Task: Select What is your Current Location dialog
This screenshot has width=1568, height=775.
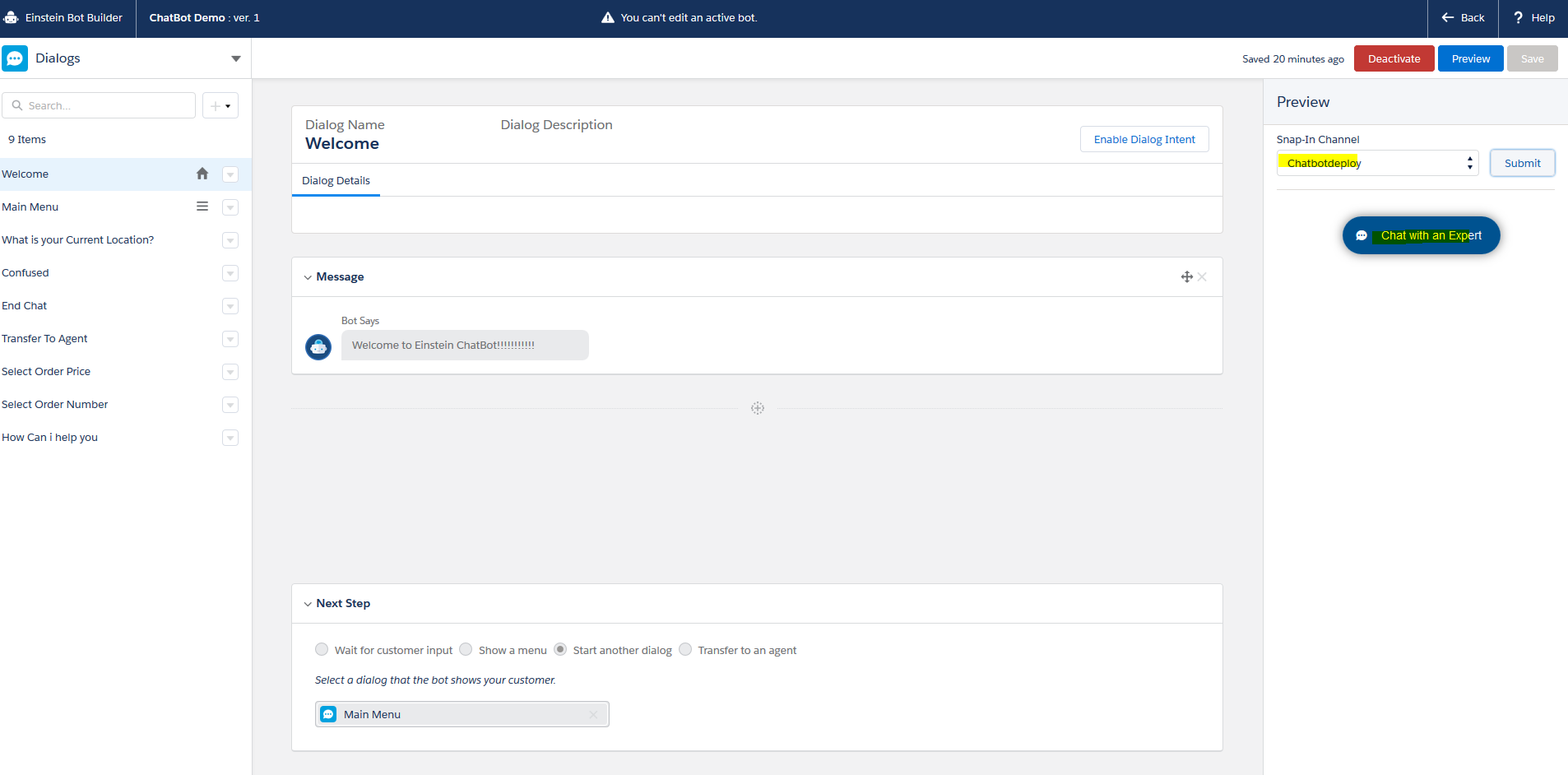Action: pyautogui.click(x=125, y=239)
